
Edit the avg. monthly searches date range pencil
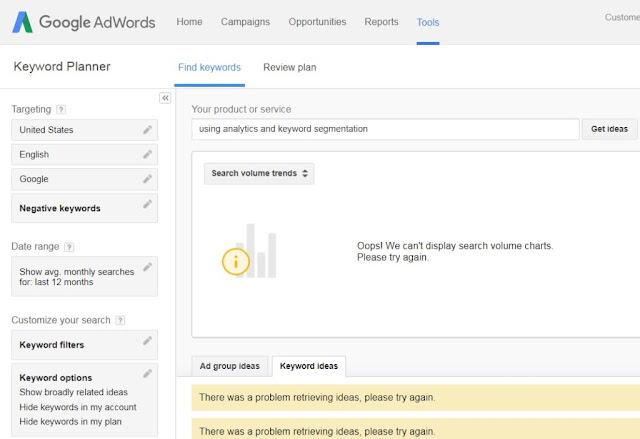click(147, 267)
